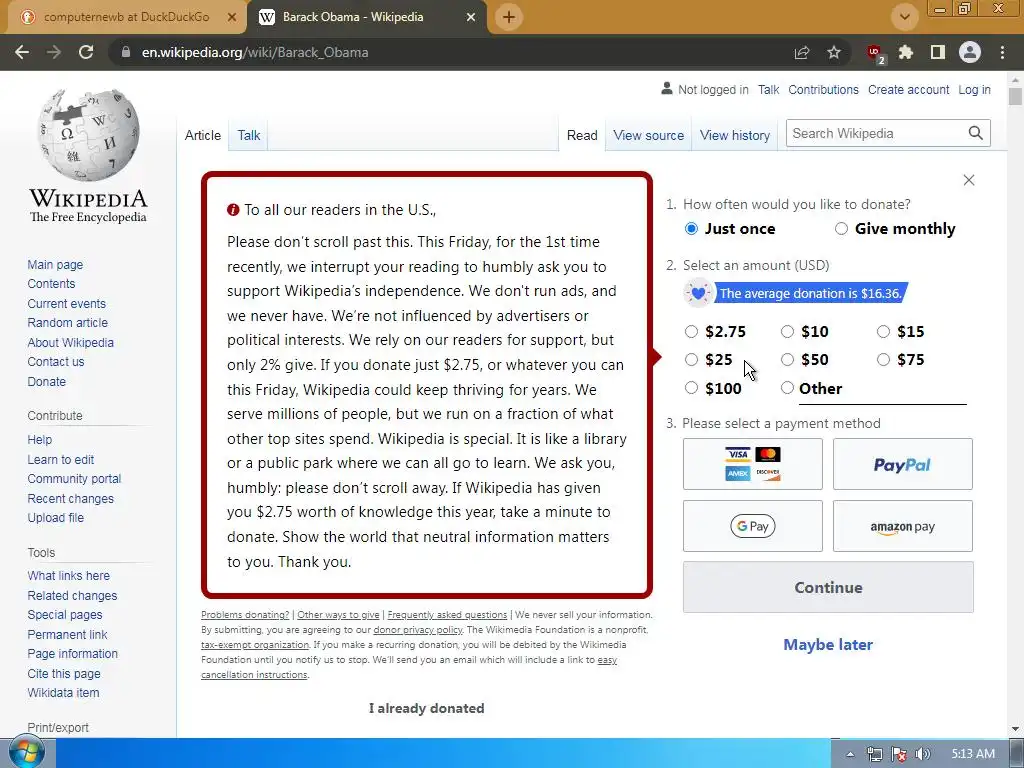The height and width of the screenshot is (768, 1024).
Task: Click the network tray icon
Action: [874, 754]
